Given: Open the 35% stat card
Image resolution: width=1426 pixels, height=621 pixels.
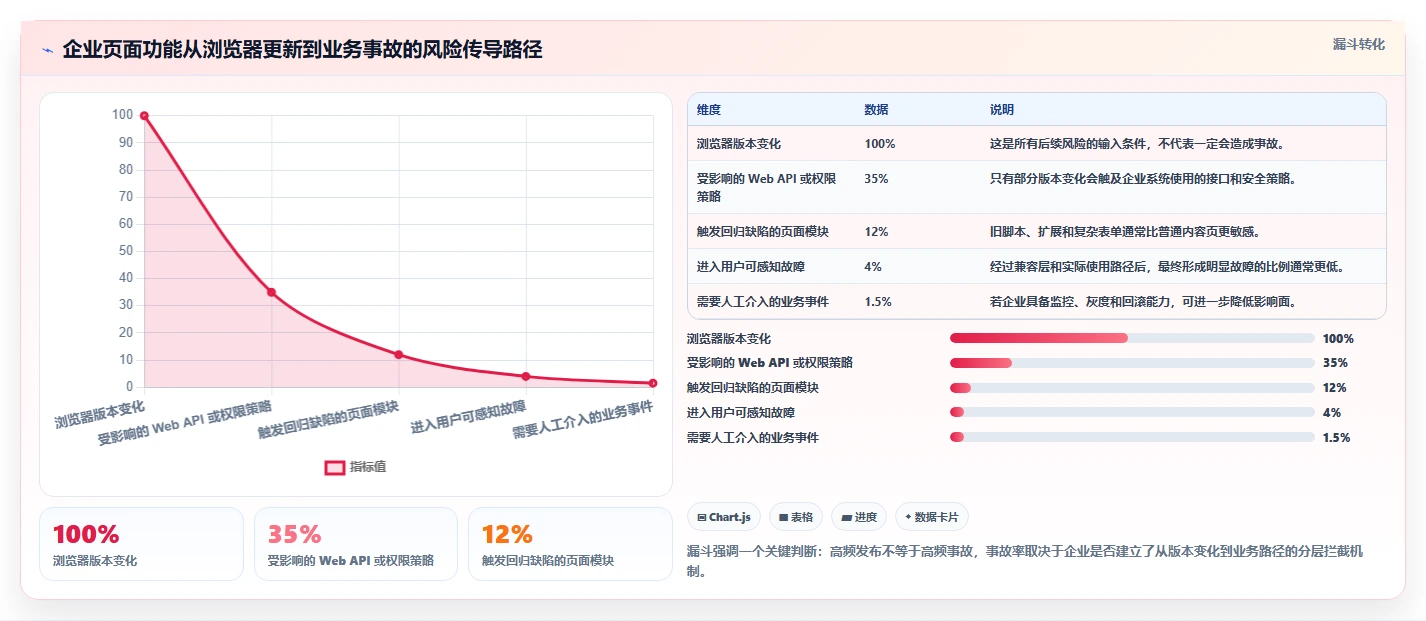Looking at the screenshot, I should pyautogui.click(x=356, y=544).
